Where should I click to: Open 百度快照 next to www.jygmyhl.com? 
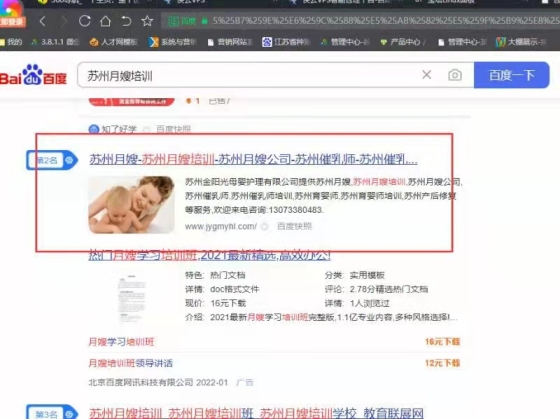(x=294, y=226)
